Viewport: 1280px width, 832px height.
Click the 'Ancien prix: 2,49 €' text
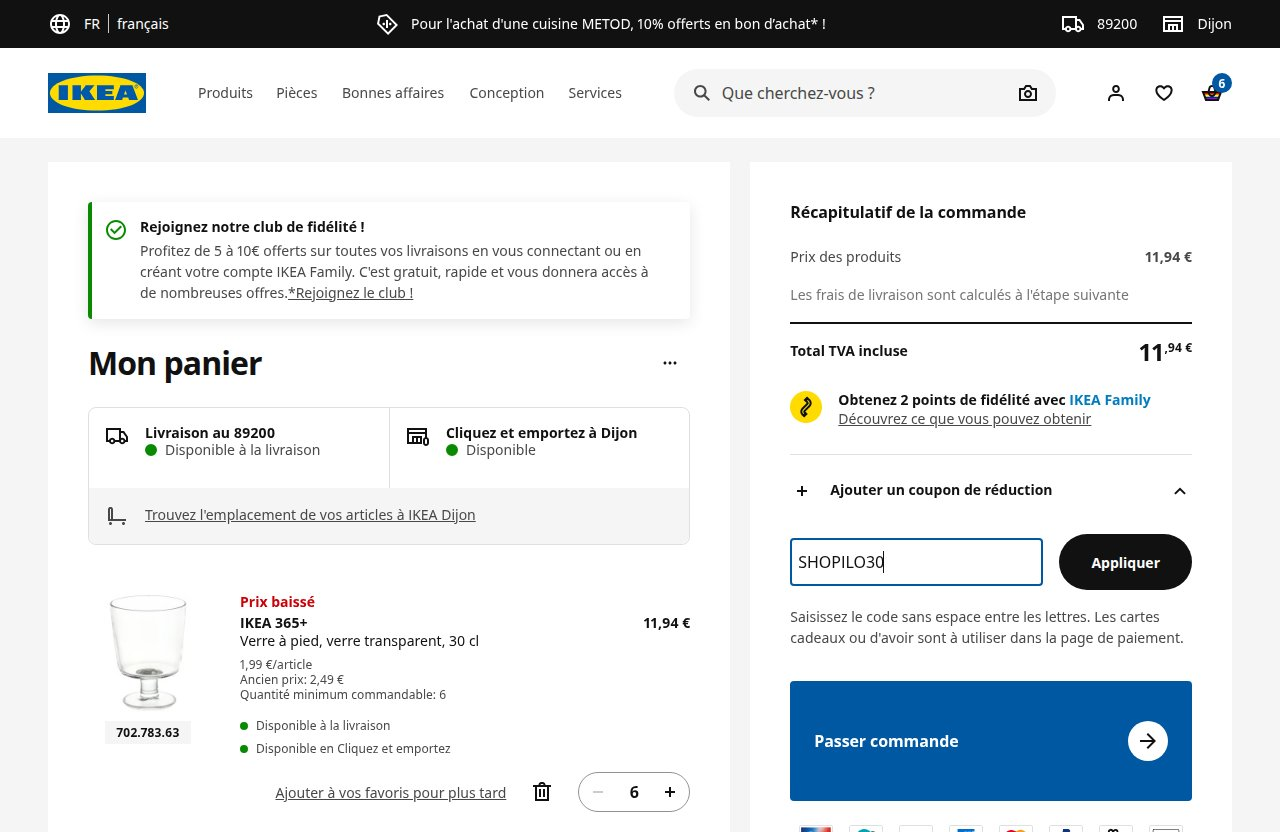tap(292, 680)
